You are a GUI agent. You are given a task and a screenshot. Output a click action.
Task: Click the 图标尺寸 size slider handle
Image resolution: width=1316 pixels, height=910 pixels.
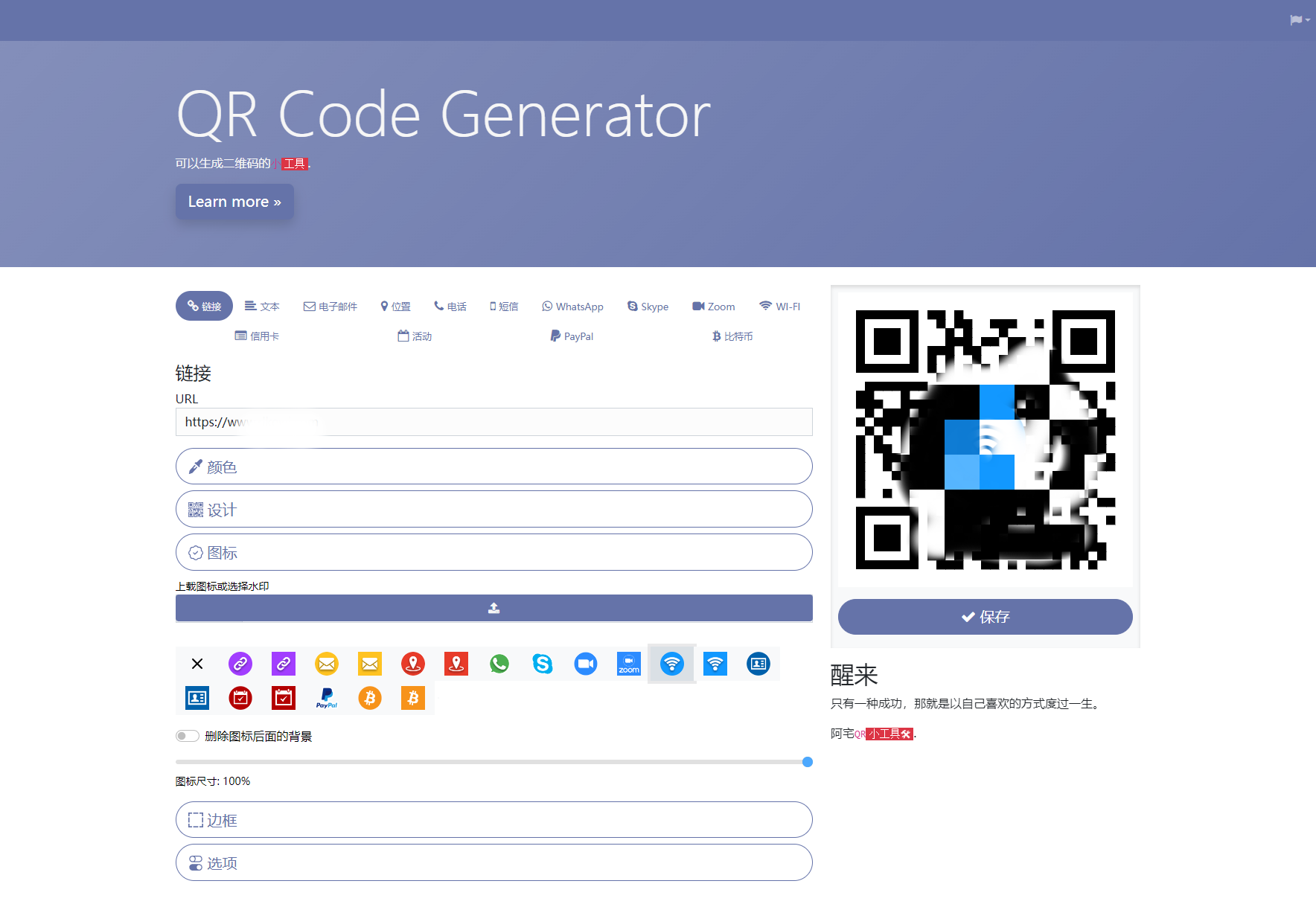[808, 762]
